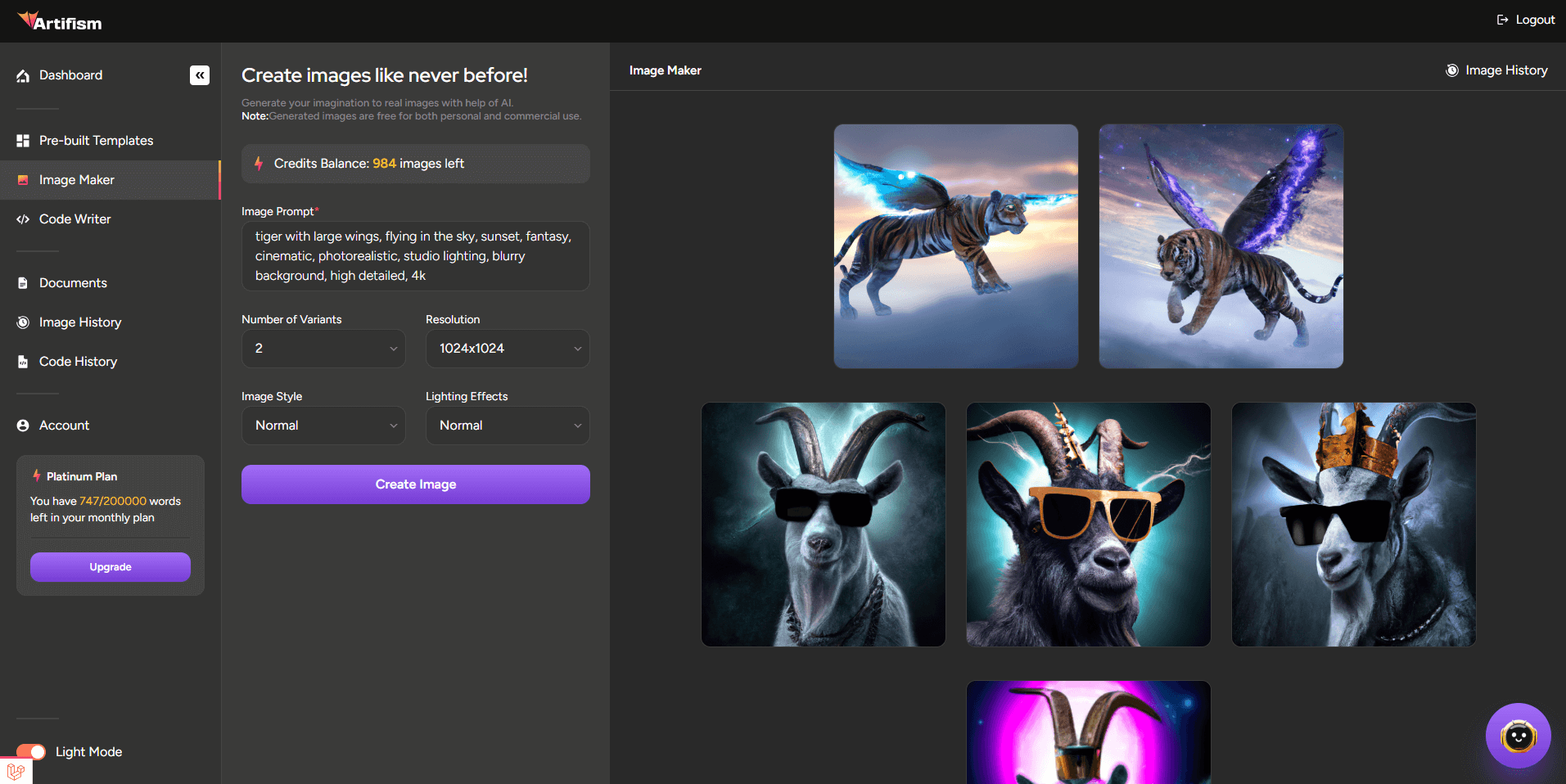Click the Laravel debug icon in corner
1566x784 pixels.
(x=16, y=771)
